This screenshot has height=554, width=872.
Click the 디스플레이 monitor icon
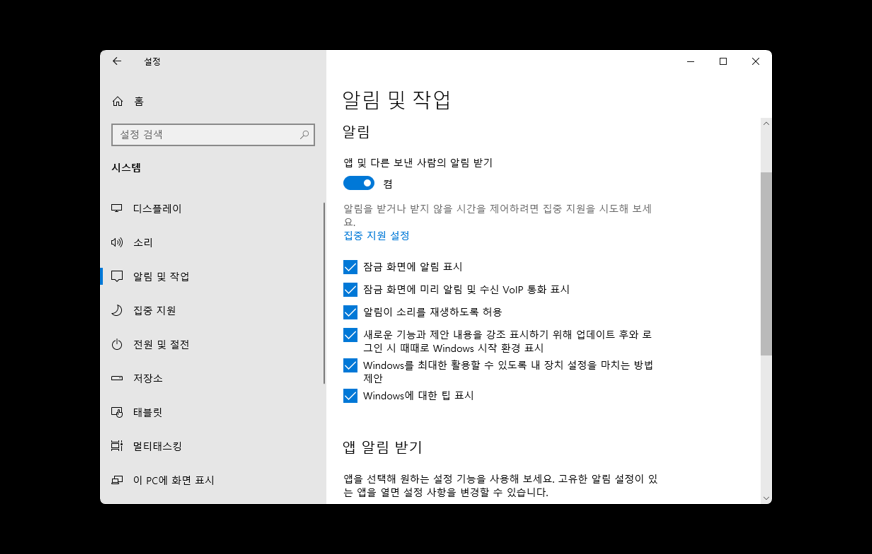pos(117,209)
